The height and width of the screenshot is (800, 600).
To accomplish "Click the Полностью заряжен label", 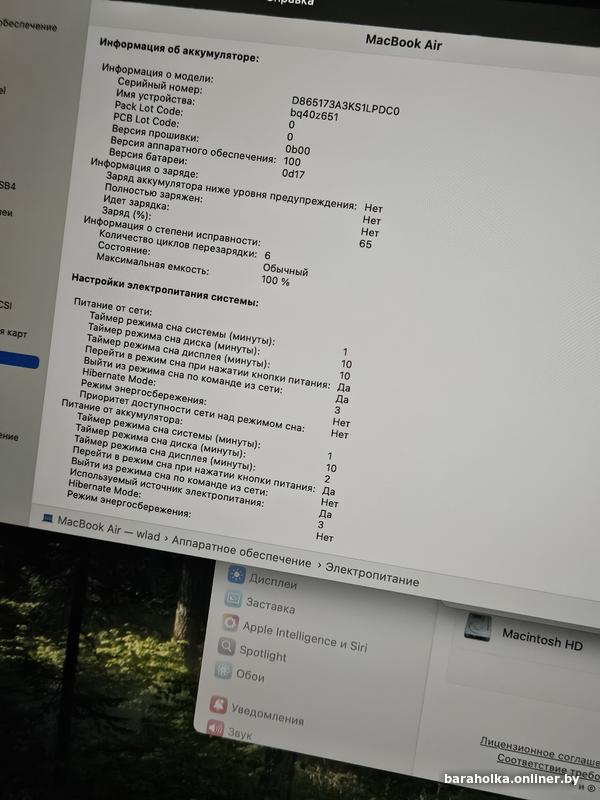I will click(x=154, y=192).
